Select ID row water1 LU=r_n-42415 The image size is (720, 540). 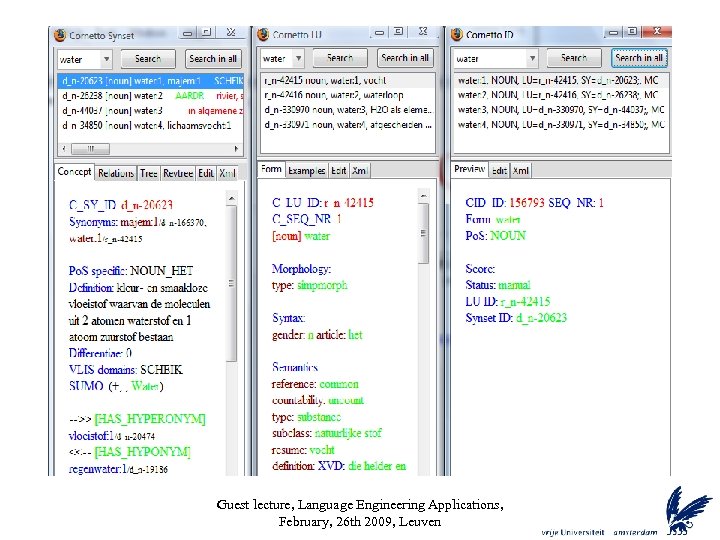561,80
